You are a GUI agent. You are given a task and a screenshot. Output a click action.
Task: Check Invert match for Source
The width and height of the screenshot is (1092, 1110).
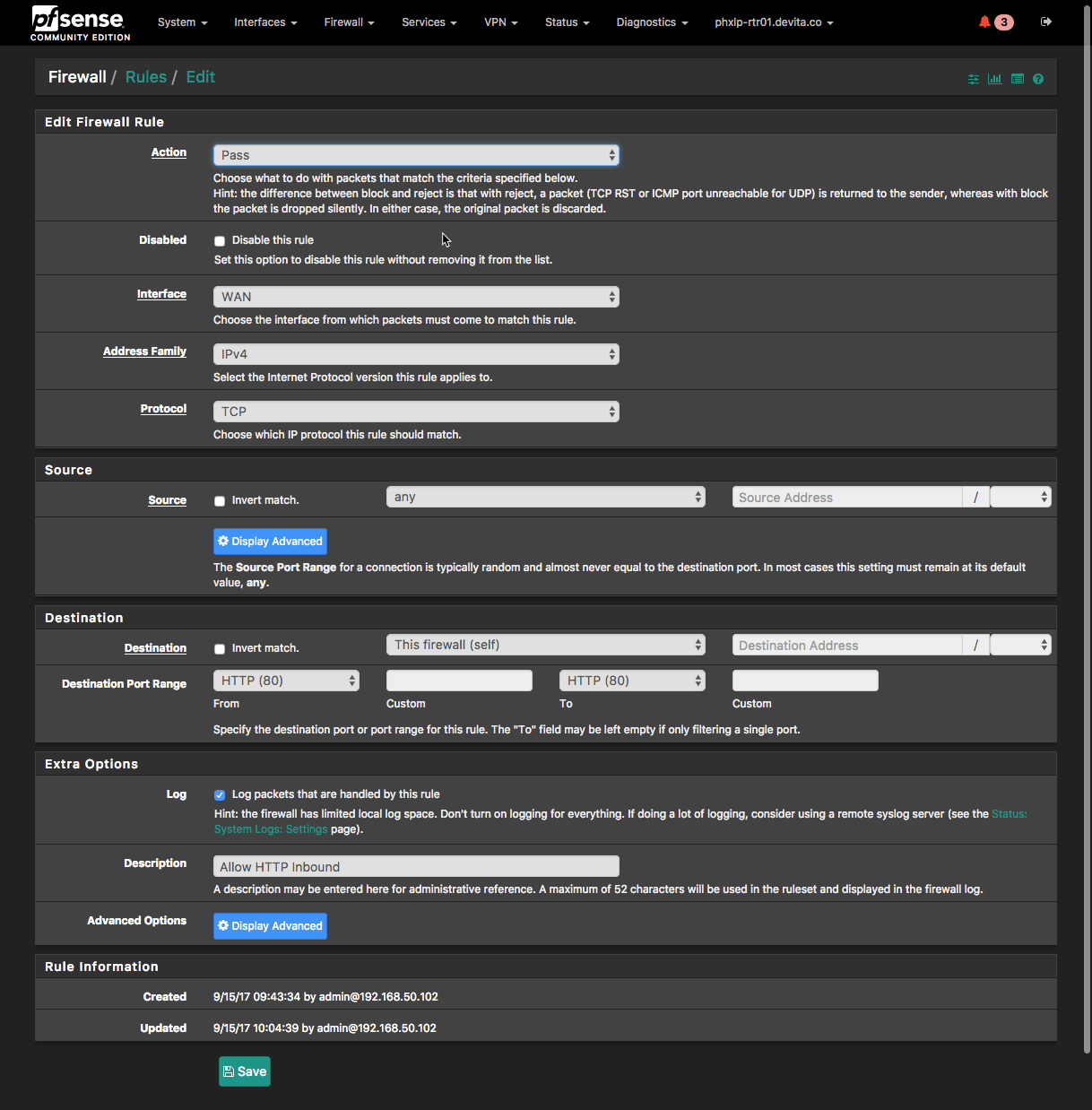pos(220,501)
